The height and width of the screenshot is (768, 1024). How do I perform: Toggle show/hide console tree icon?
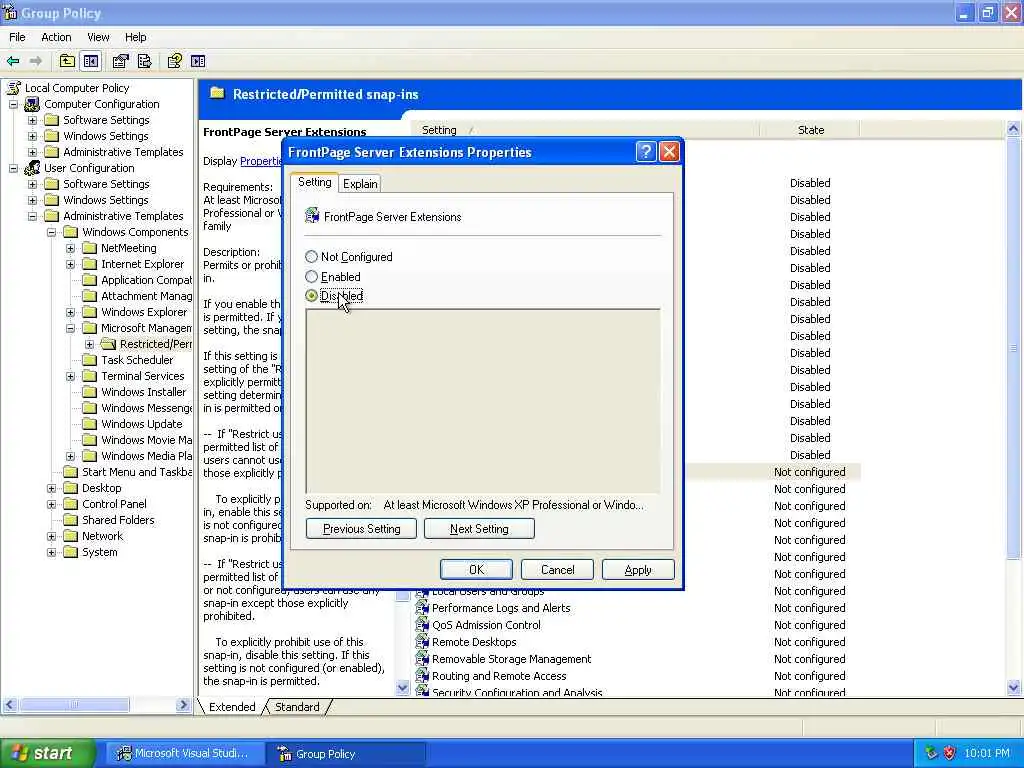(91, 61)
